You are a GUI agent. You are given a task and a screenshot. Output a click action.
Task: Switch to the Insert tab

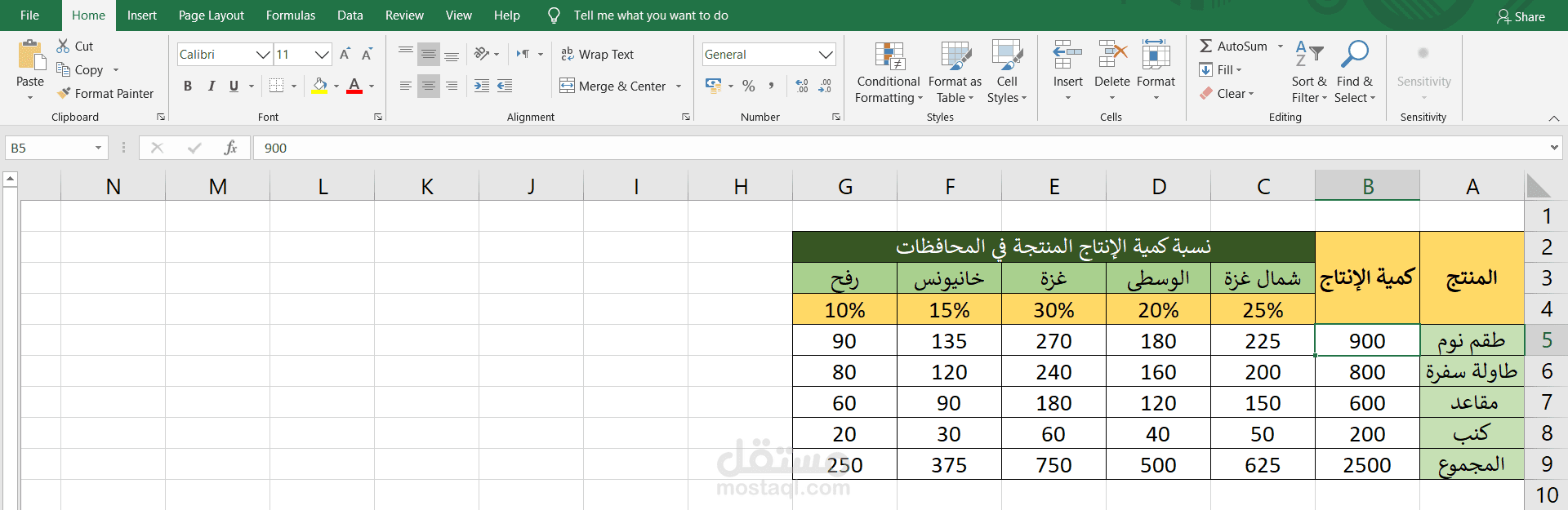pos(142,16)
